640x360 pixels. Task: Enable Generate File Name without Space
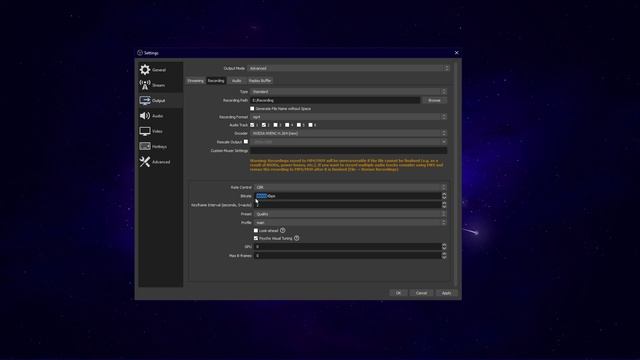pyautogui.click(x=252, y=109)
